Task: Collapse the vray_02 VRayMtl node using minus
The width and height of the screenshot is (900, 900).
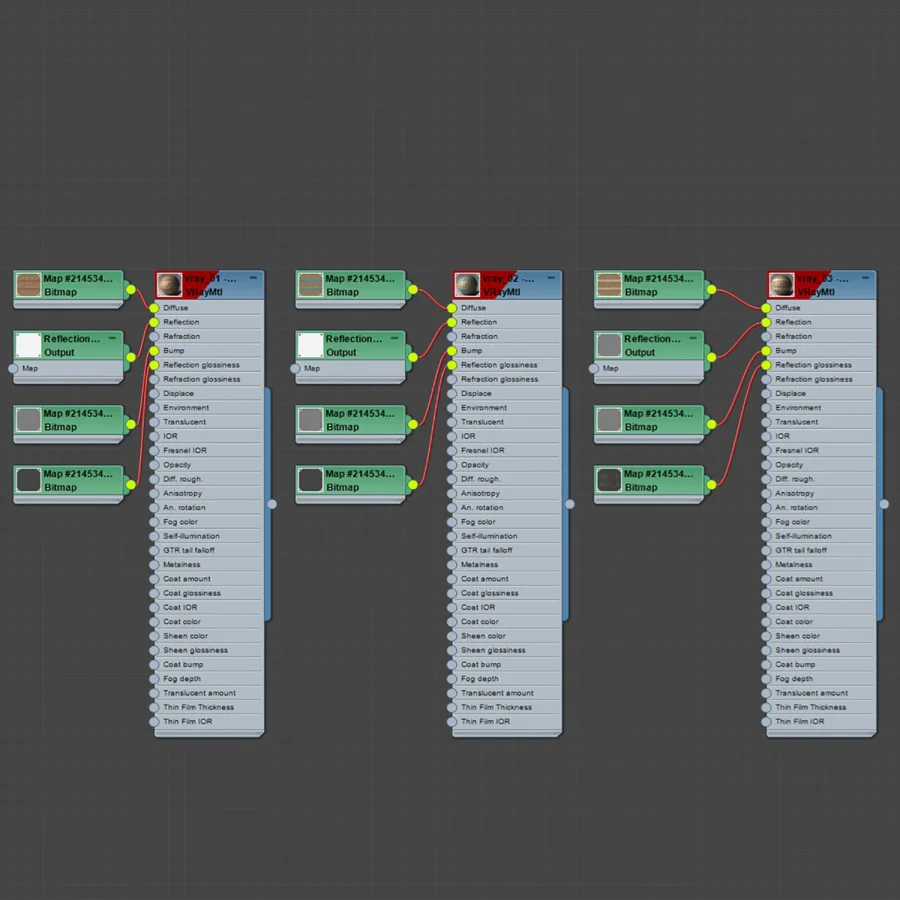Action: [551, 278]
